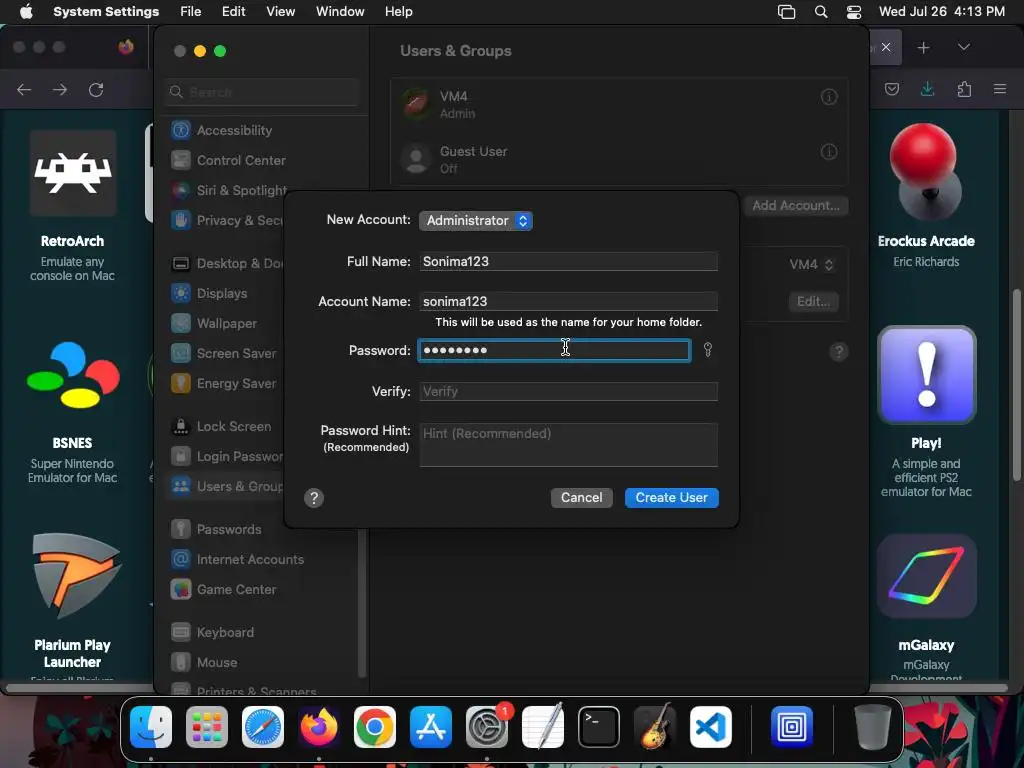
Task: Click the Add Account button
Action: pos(795,206)
